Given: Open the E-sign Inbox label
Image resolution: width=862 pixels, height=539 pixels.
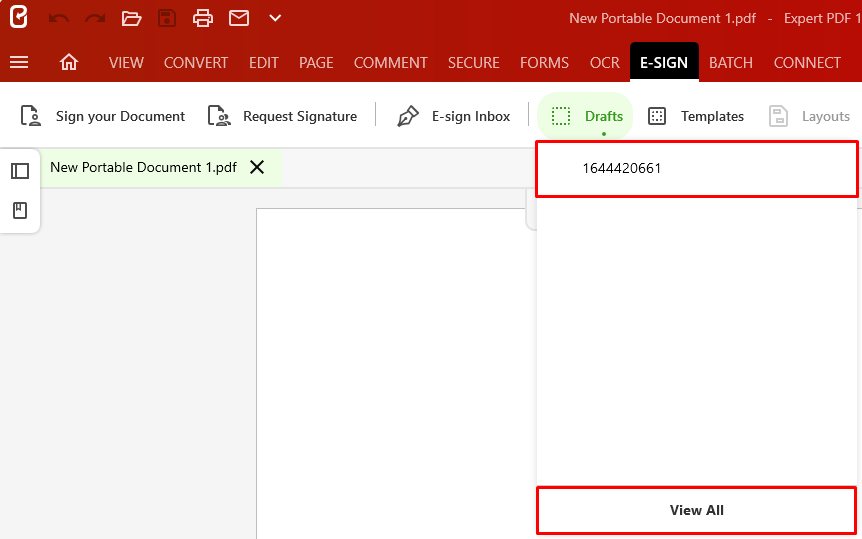Looking at the screenshot, I should pyautogui.click(x=471, y=117).
